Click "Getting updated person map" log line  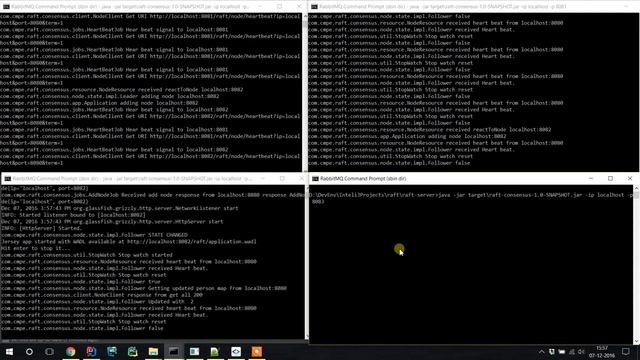coord(144,288)
